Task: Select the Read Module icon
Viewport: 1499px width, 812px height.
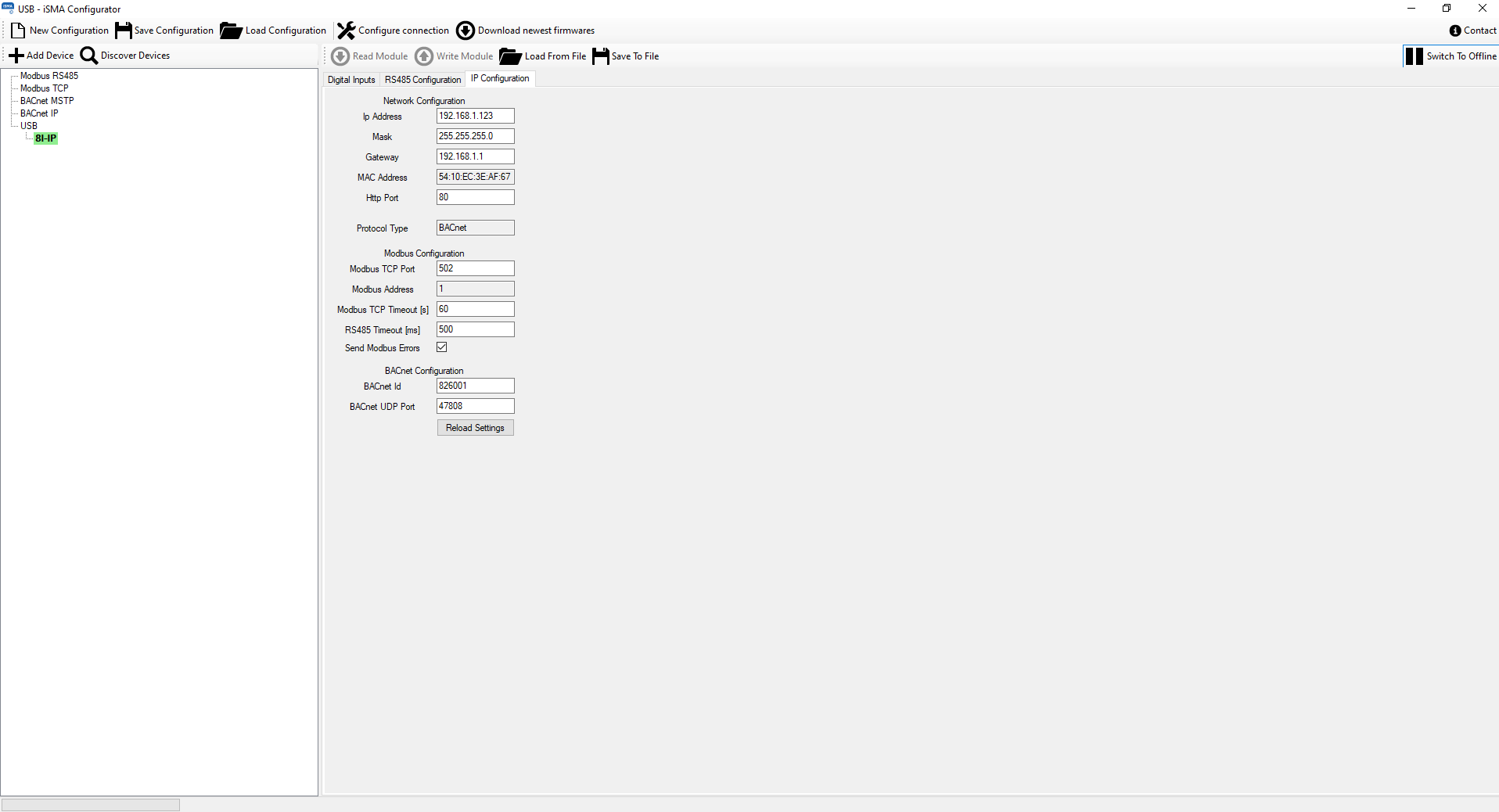Action: pos(340,56)
